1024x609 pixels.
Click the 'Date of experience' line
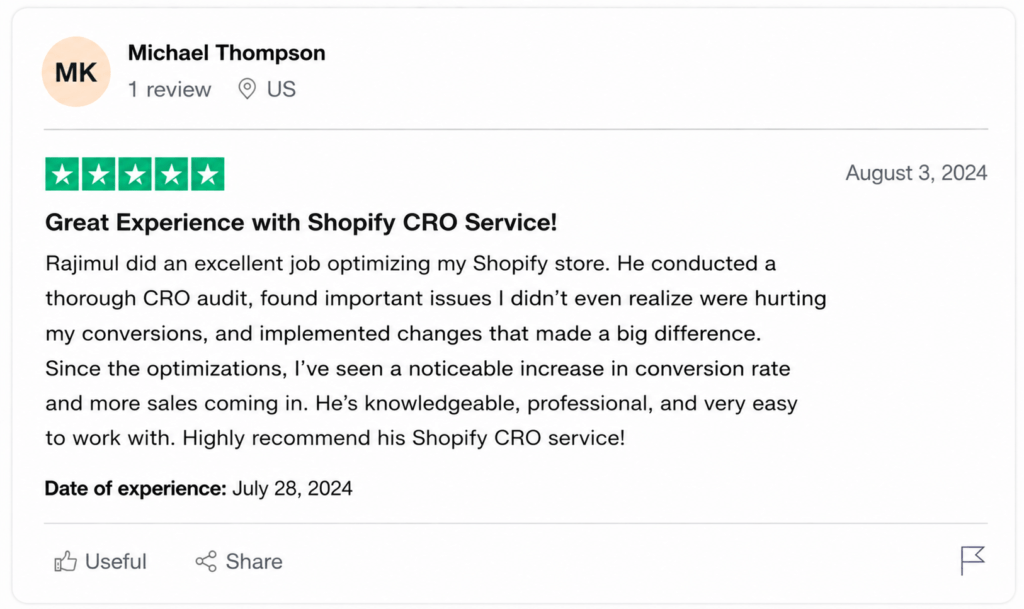point(199,488)
